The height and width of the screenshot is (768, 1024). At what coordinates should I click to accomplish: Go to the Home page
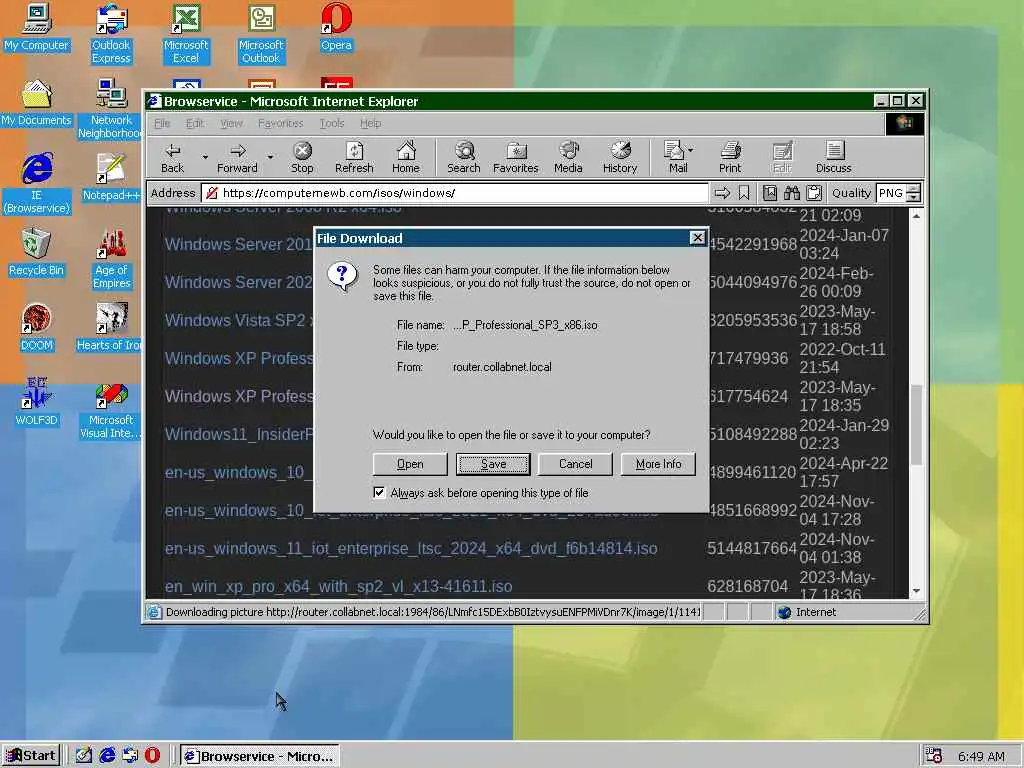point(406,157)
